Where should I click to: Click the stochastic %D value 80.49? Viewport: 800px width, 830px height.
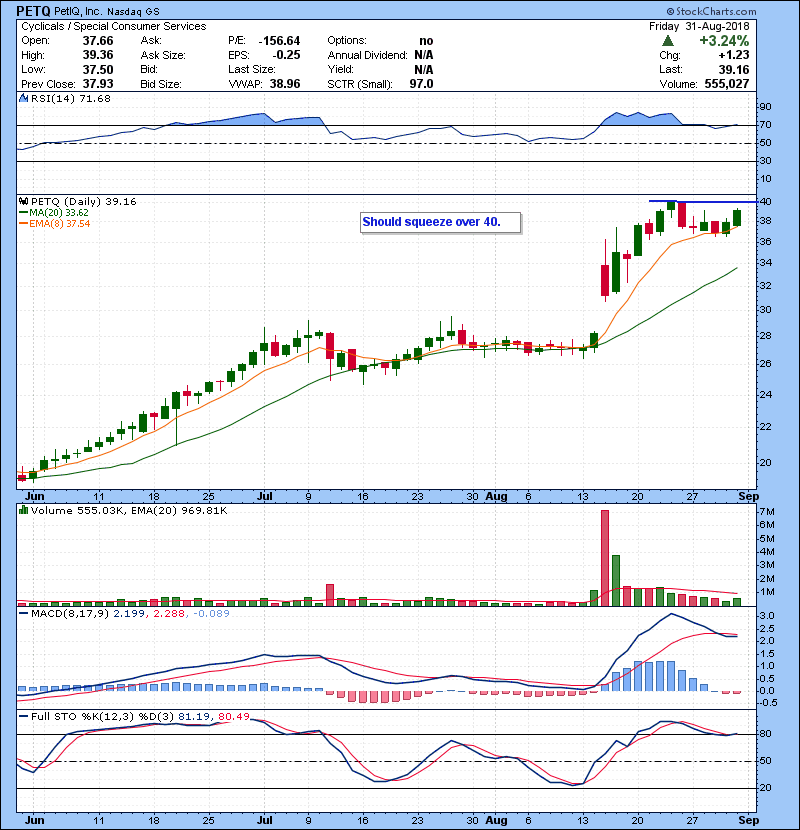233,717
